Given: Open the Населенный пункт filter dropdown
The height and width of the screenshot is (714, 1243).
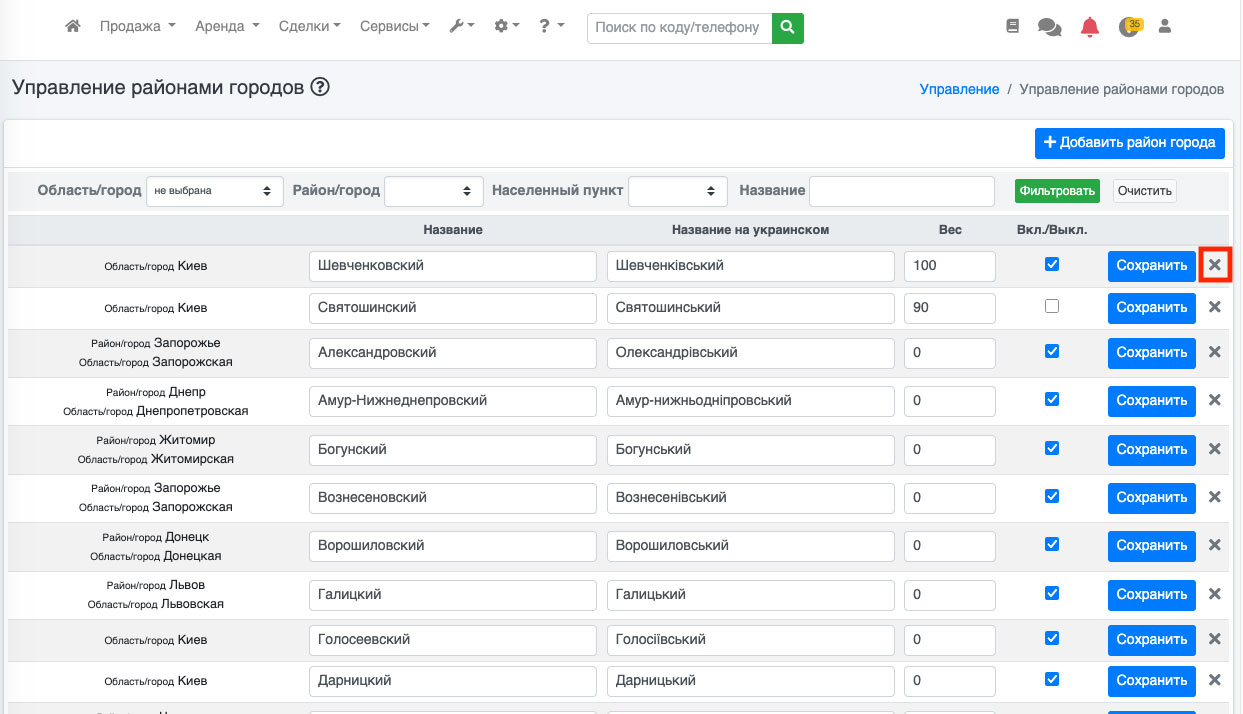Looking at the screenshot, I should point(677,191).
